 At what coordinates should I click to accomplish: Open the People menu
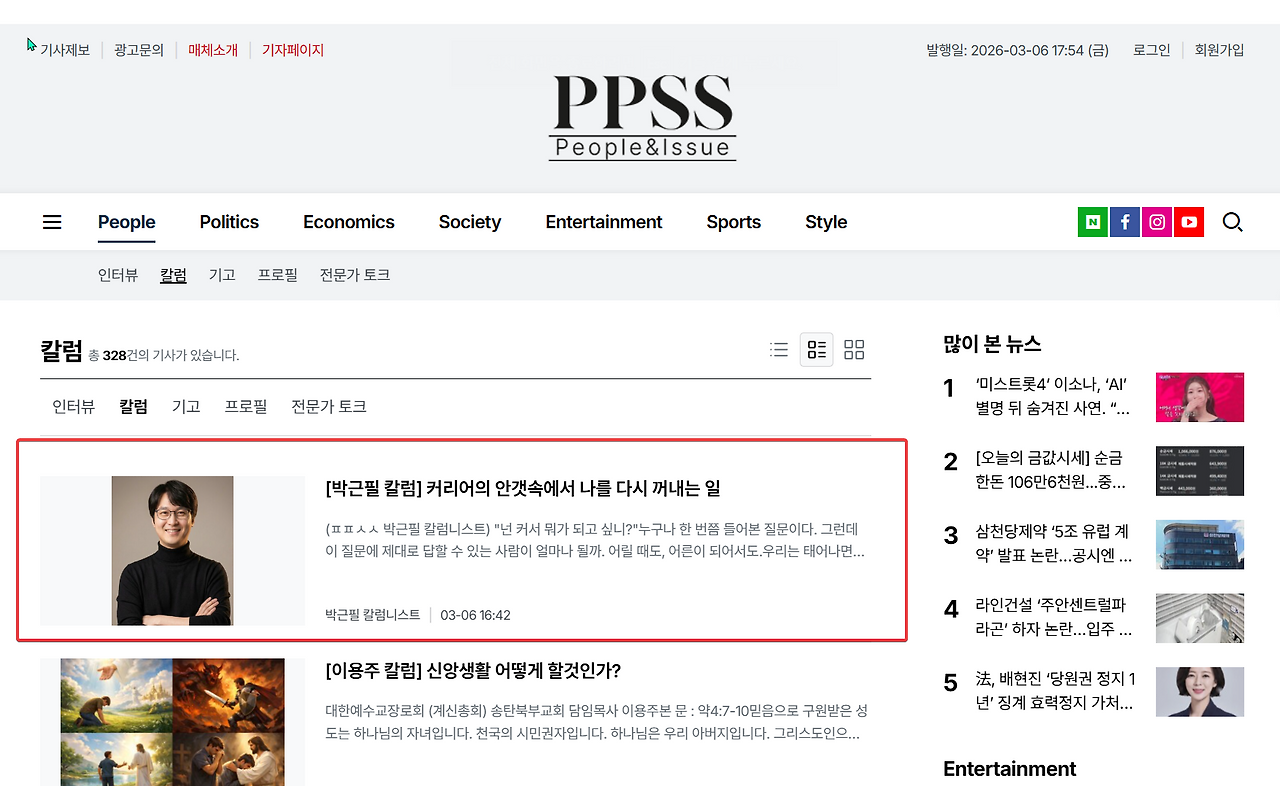point(127,222)
